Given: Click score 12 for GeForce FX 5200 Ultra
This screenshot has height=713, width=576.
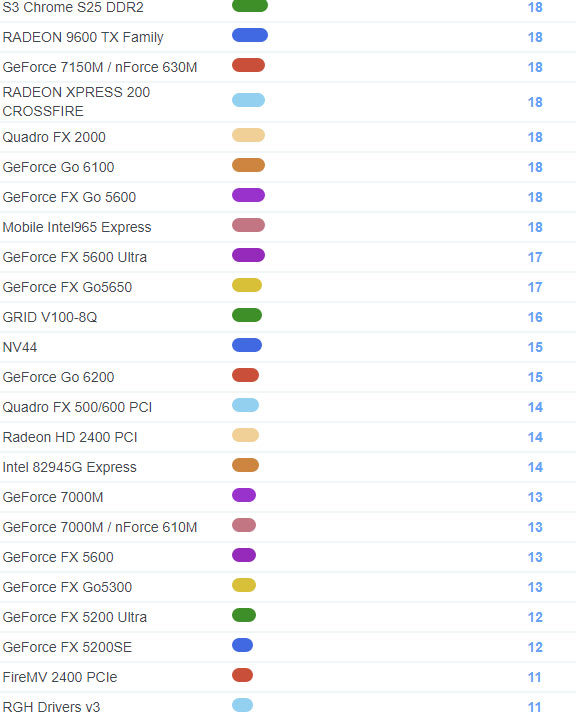Looking at the screenshot, I should coord(535,618).
